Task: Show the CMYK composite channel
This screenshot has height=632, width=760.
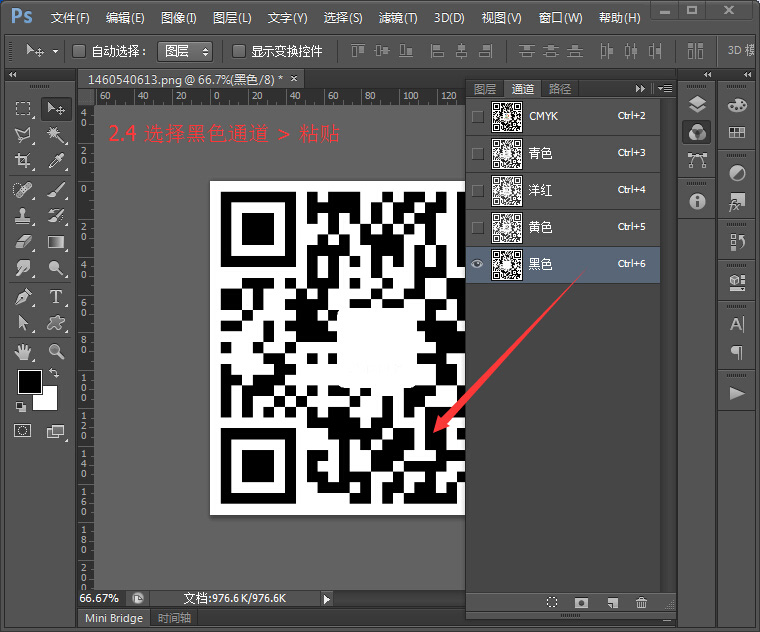Action: point(477,117)
